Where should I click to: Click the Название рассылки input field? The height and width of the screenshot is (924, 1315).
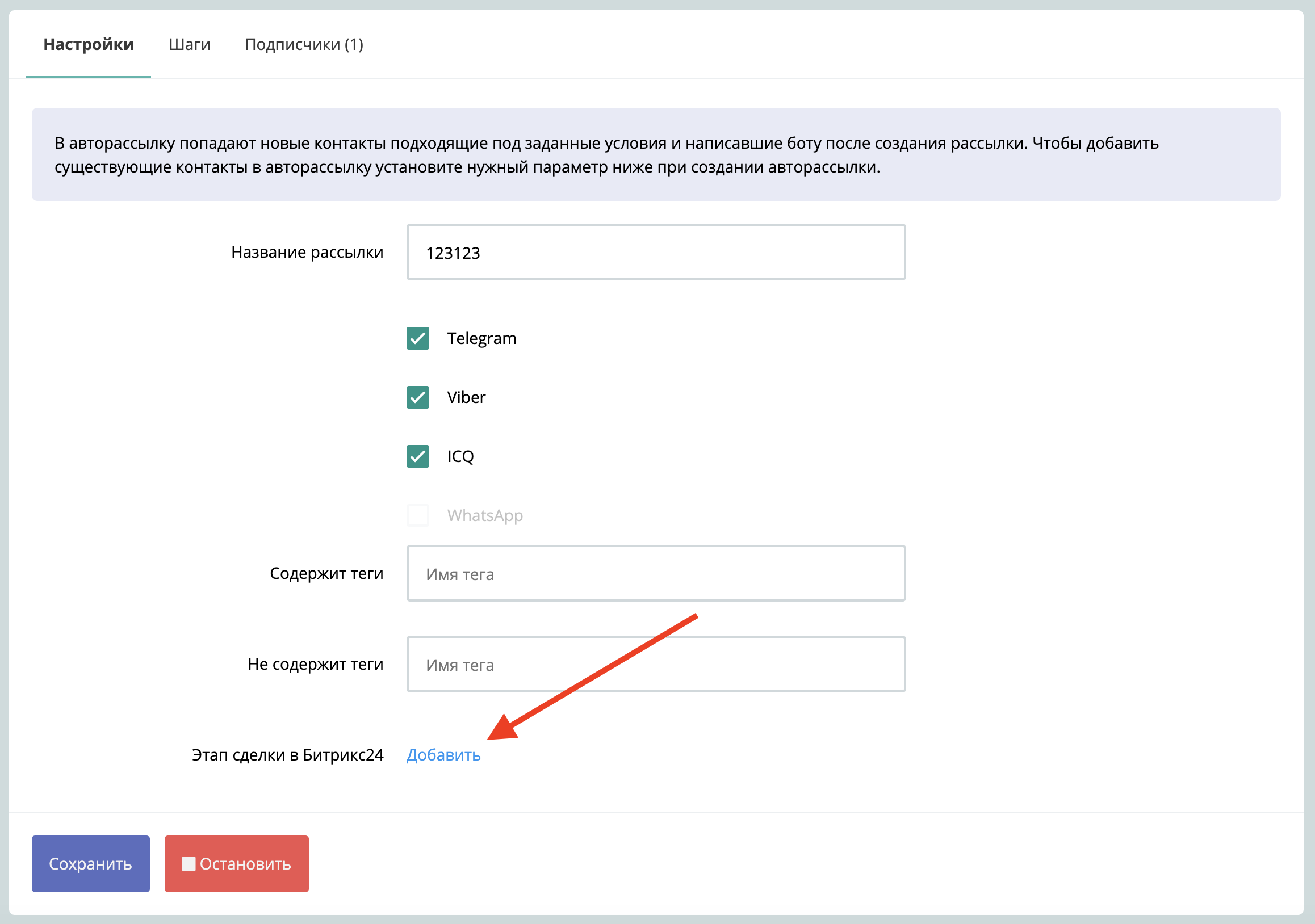tap(656, 253)
